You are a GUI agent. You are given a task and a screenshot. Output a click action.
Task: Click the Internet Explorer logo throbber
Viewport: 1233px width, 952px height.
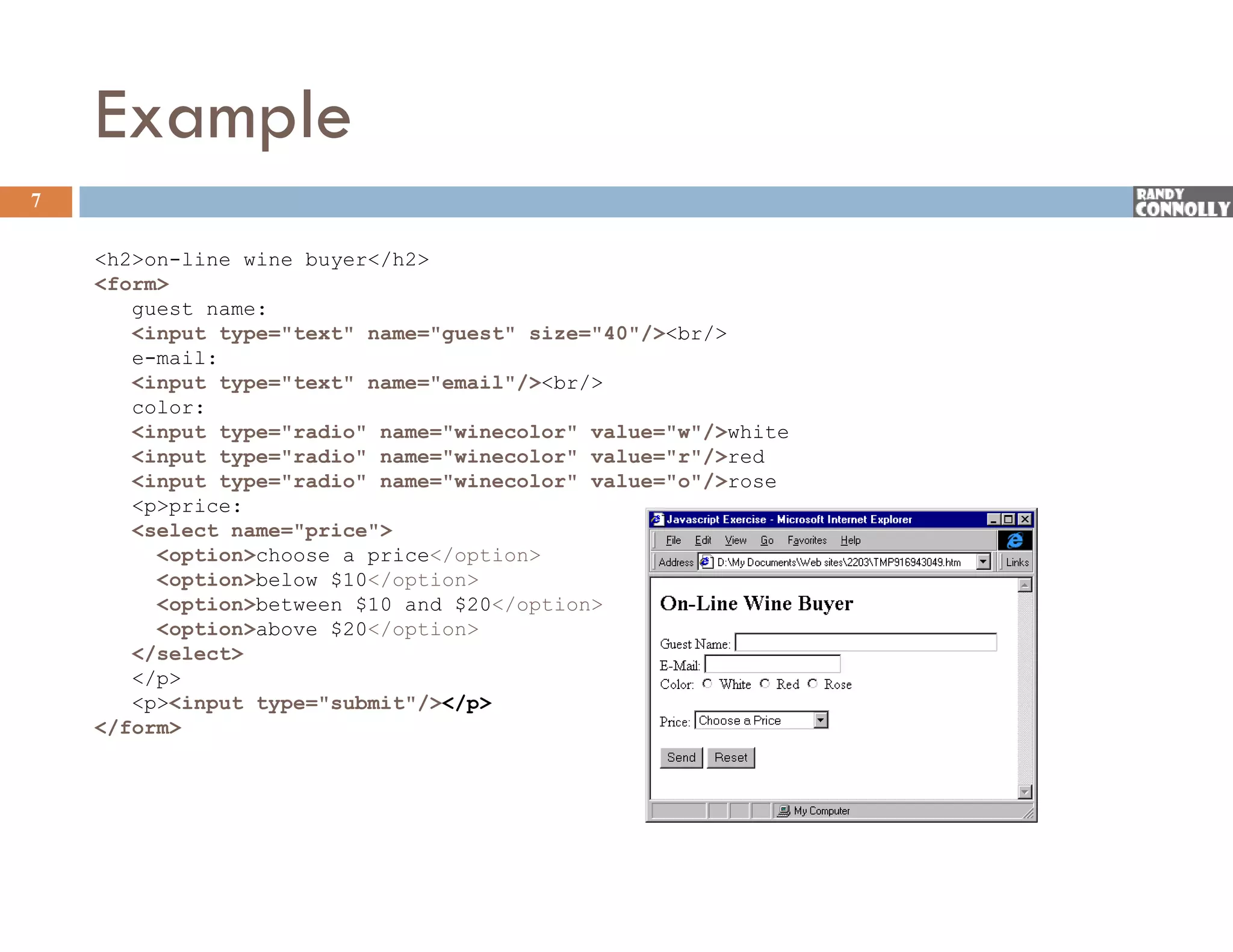[x=1014, y=540]
